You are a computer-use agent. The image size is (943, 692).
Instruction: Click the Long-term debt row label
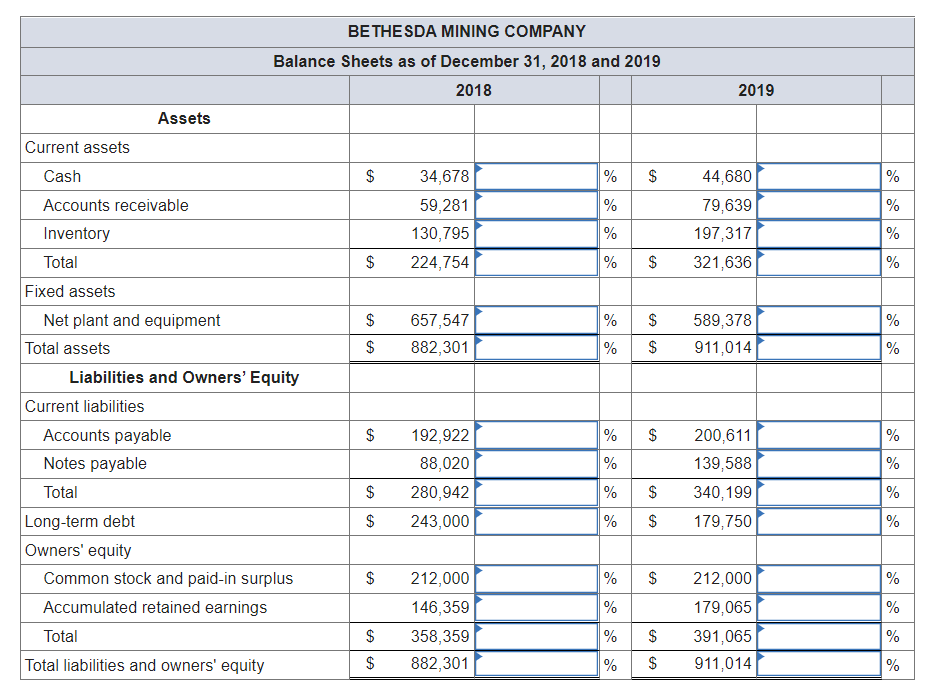click(x=79, y=521)
